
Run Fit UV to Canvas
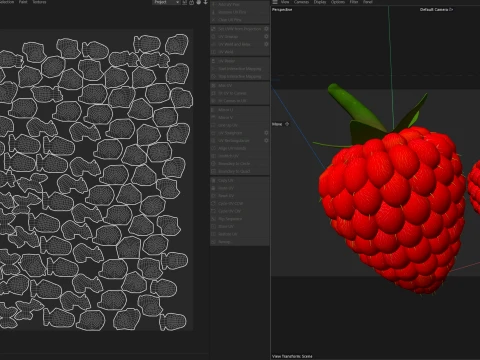click(239, 93)
